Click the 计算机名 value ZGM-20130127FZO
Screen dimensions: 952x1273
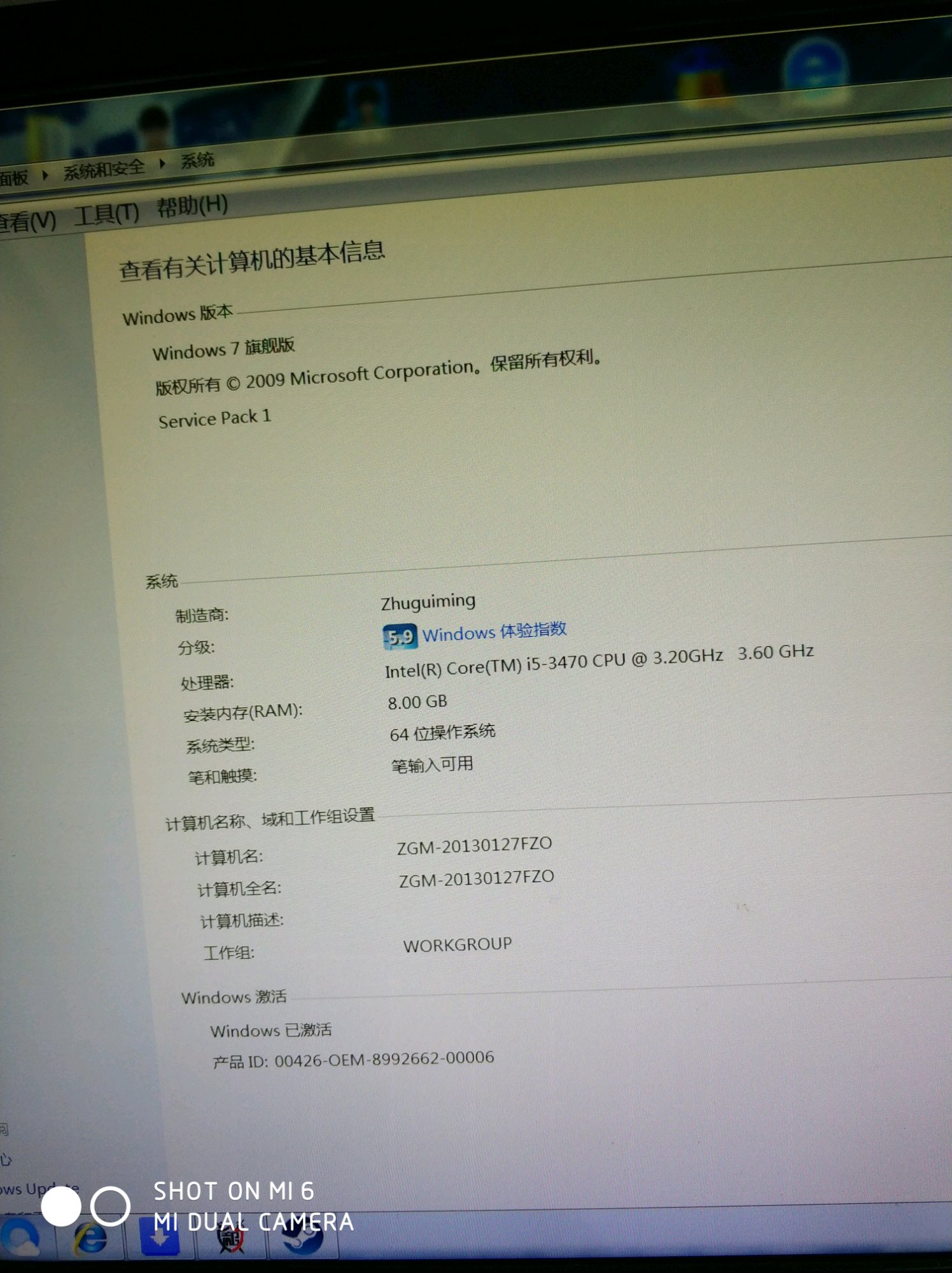(x=475, y=846)
